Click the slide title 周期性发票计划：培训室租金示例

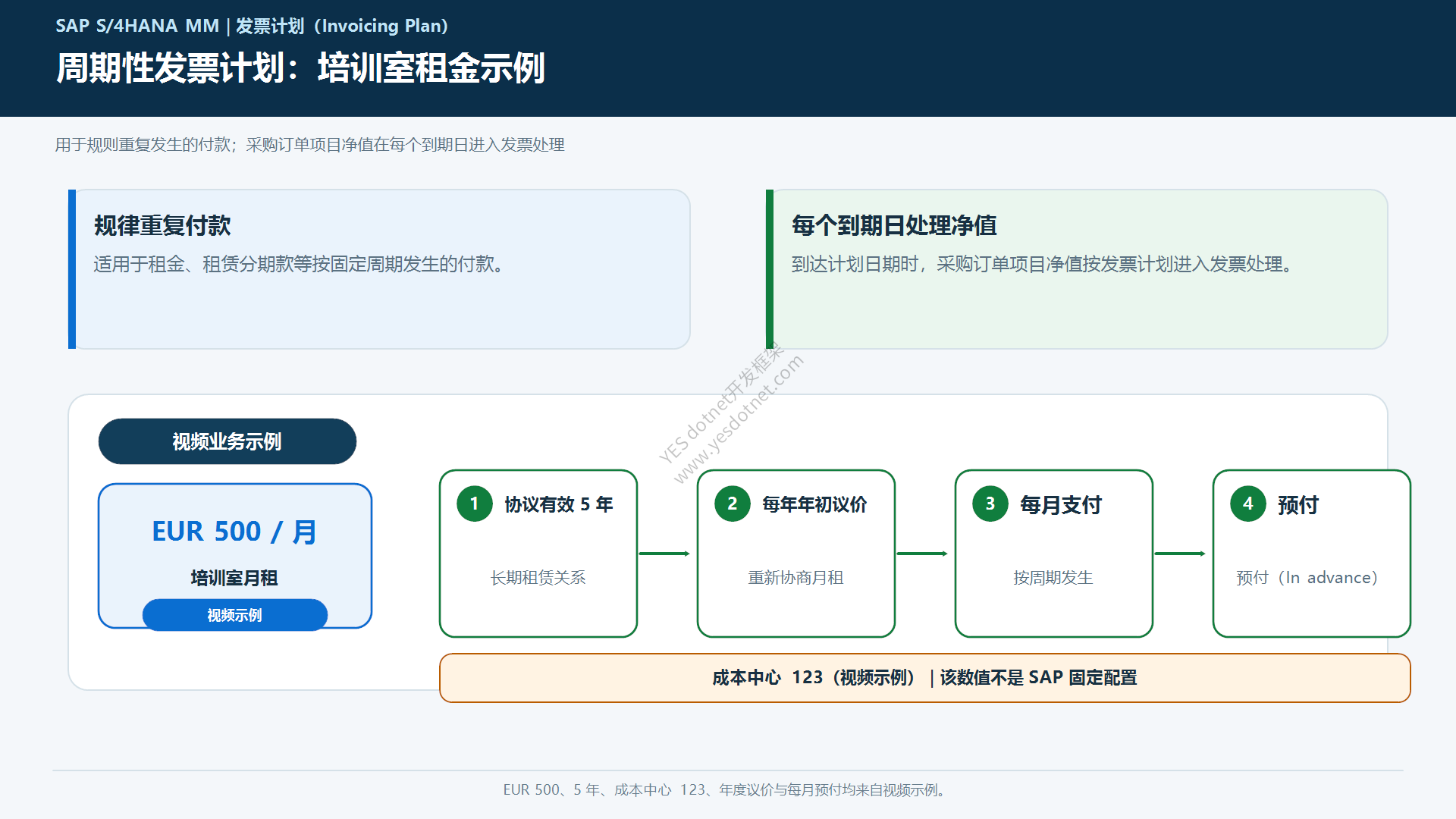pos(300,67)
